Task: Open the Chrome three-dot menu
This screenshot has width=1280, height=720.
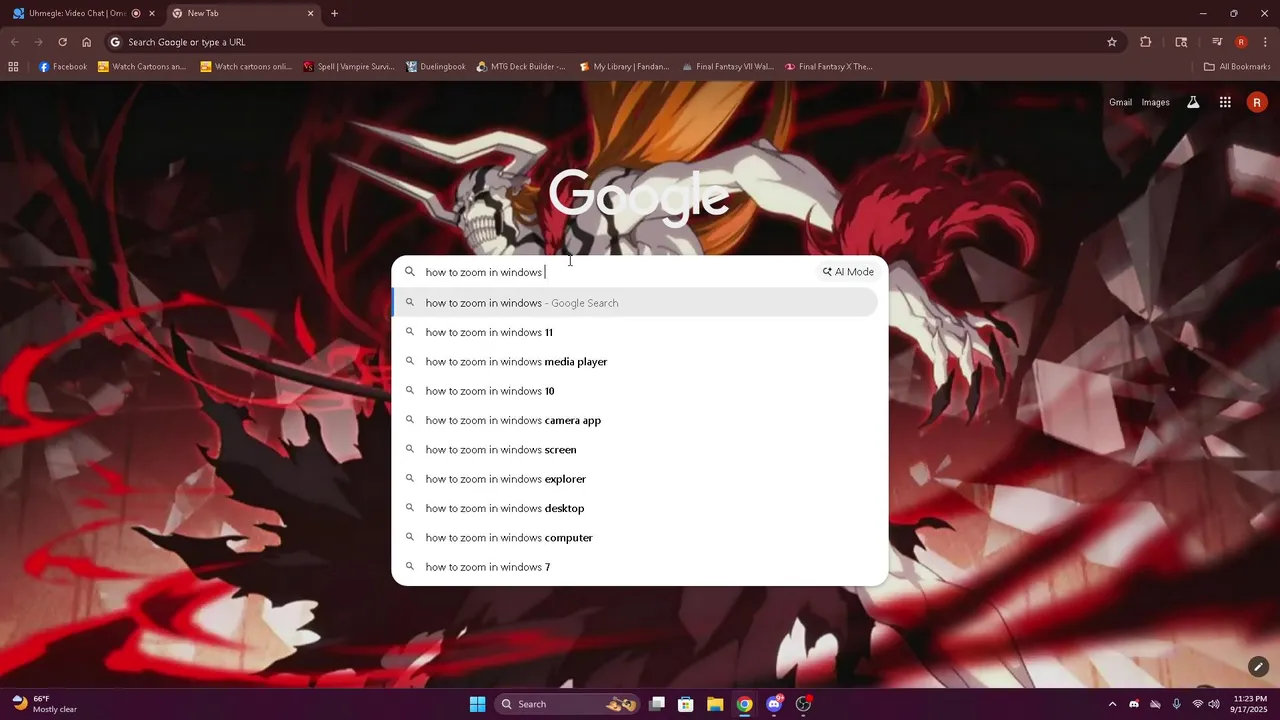Action: (1263, 42)
